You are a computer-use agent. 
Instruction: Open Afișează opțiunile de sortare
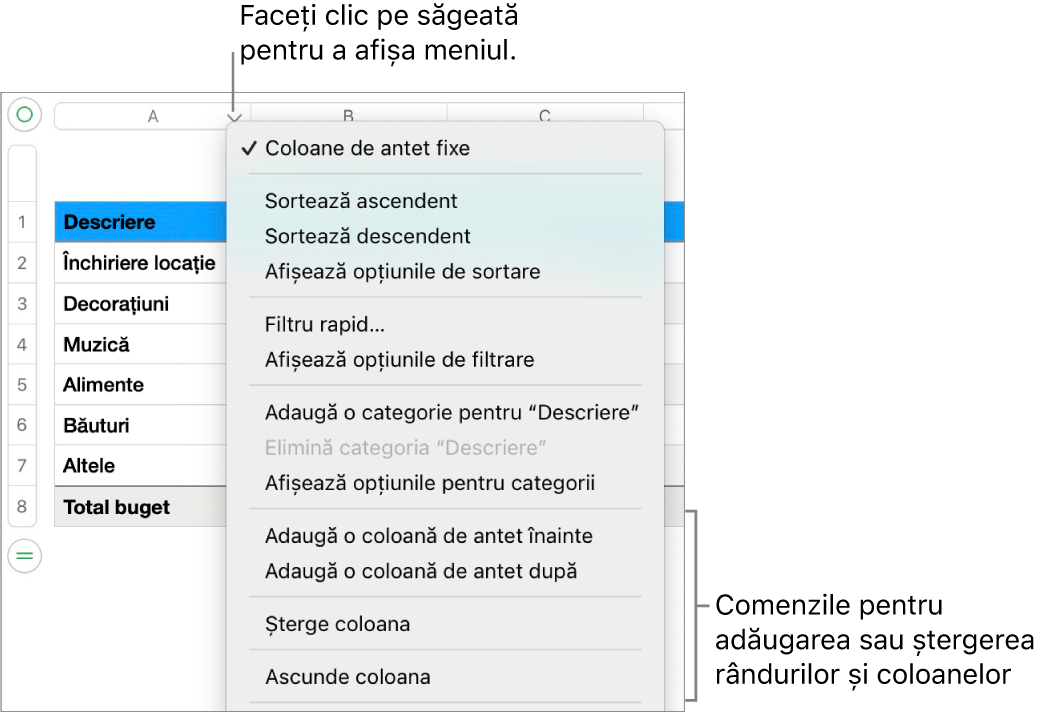402,272
